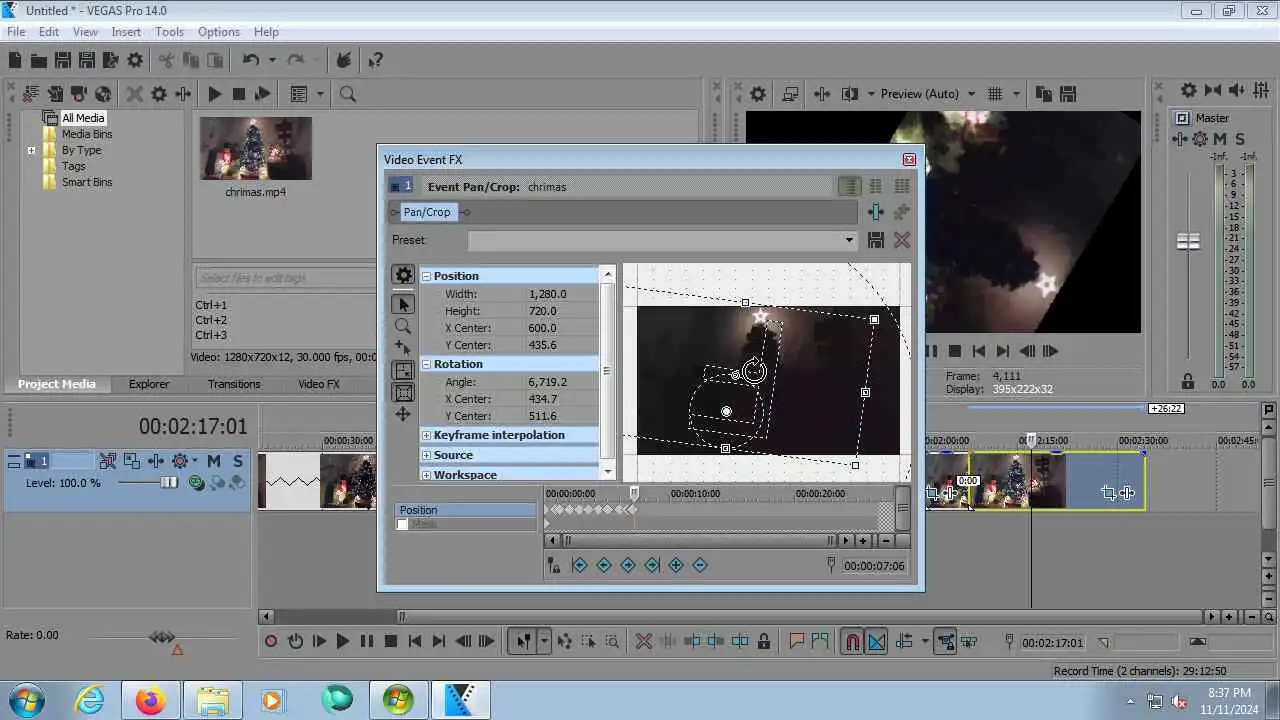Click the What's This help icon
Screen dimensions: 1280x720
[x=375, y=61]
